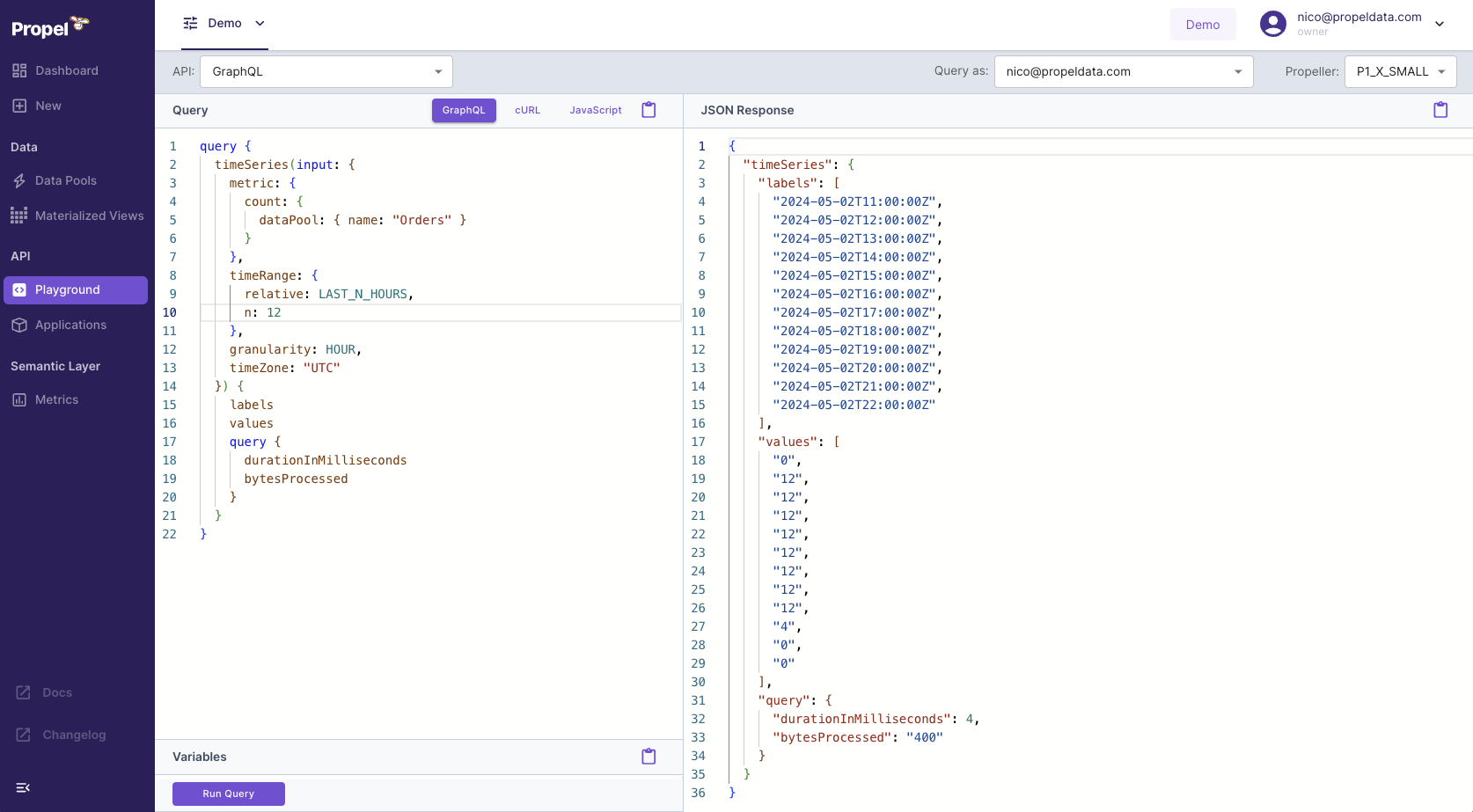Select the Dashboard icon in the sidebar
Screen dimensions: 1473x812
[x=20, y=70]
